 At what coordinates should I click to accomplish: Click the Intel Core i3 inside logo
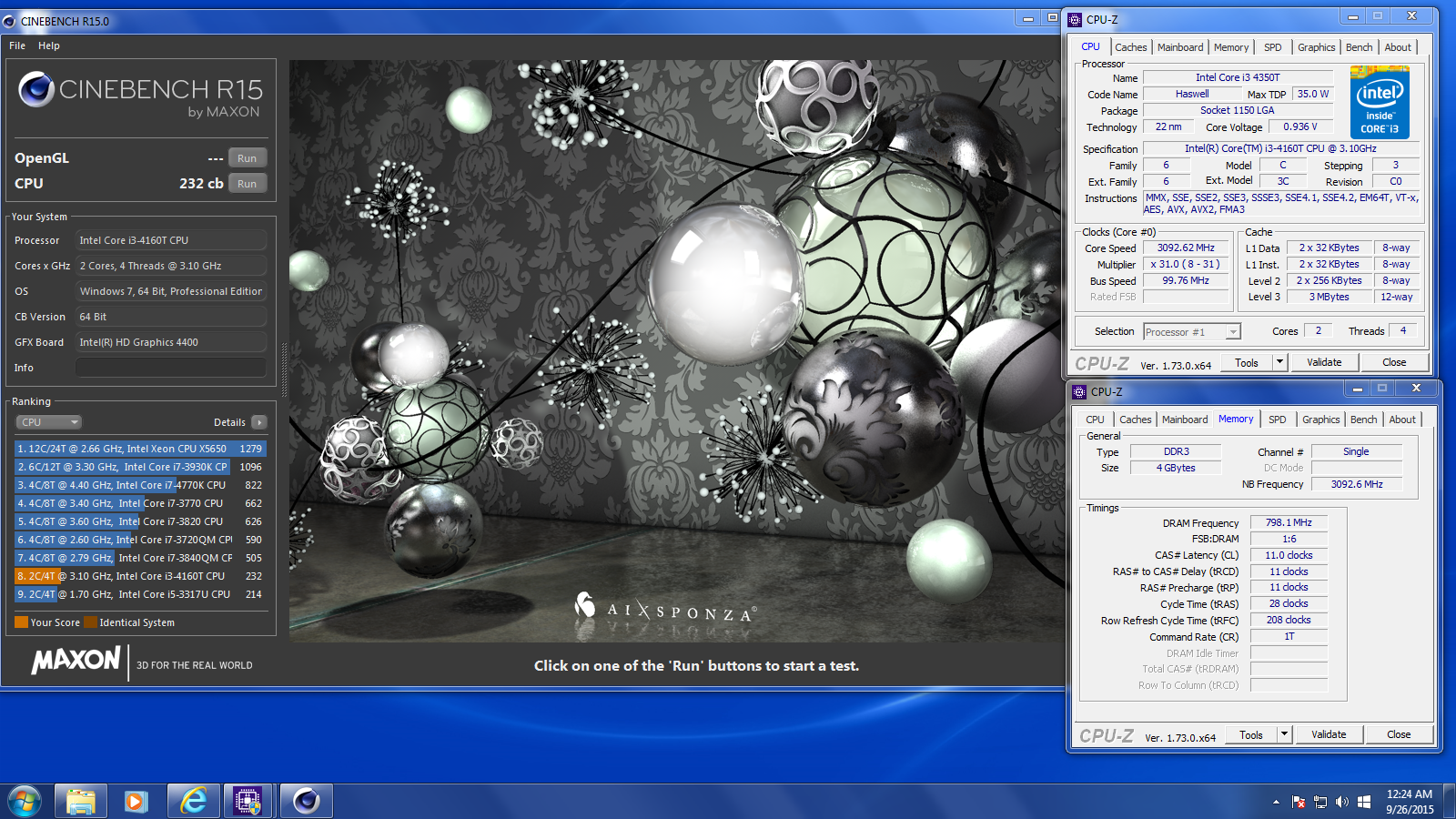tap(1380, 102)
